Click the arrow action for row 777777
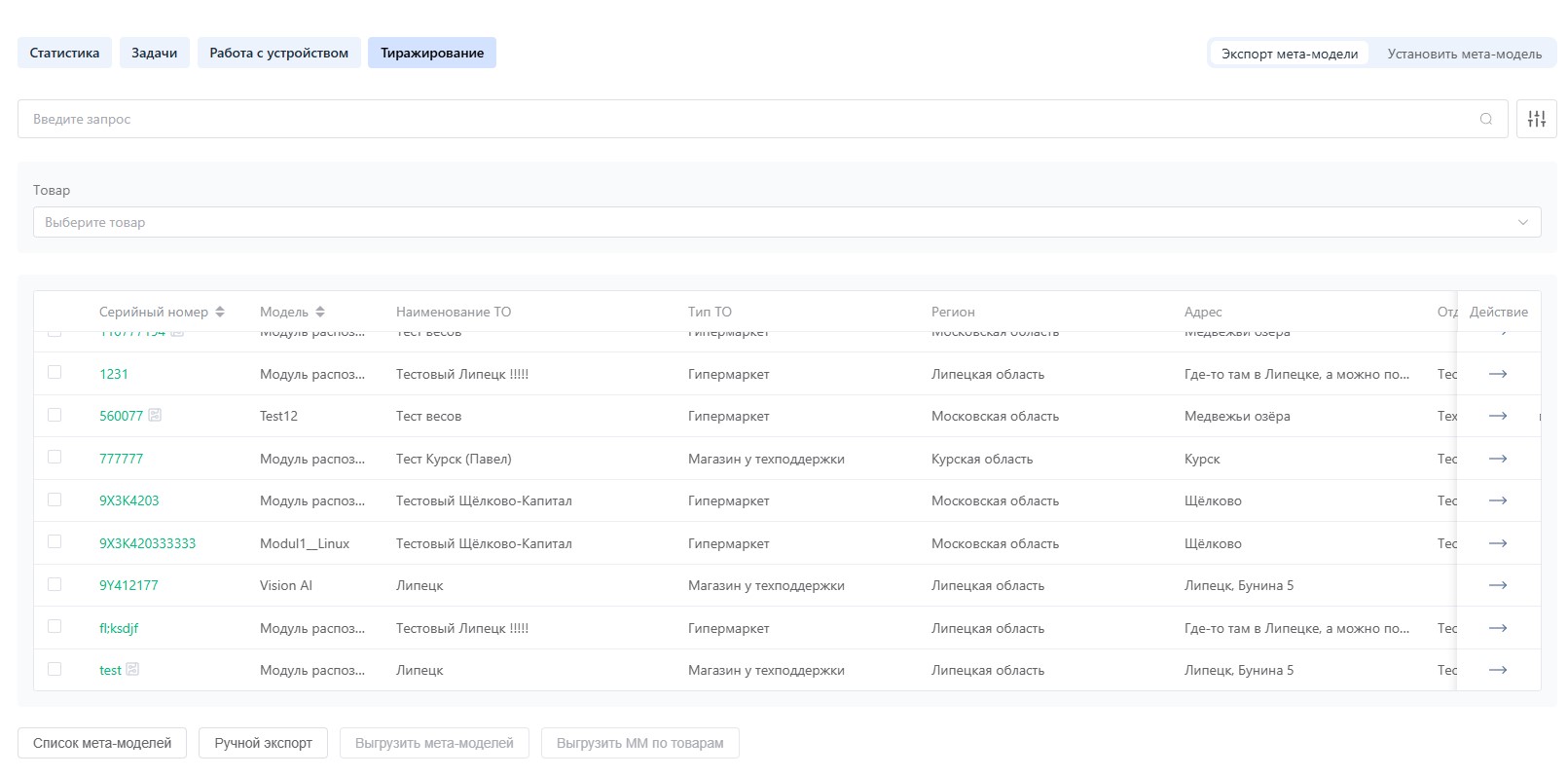1568x777 pixels. coord(1497,459)
